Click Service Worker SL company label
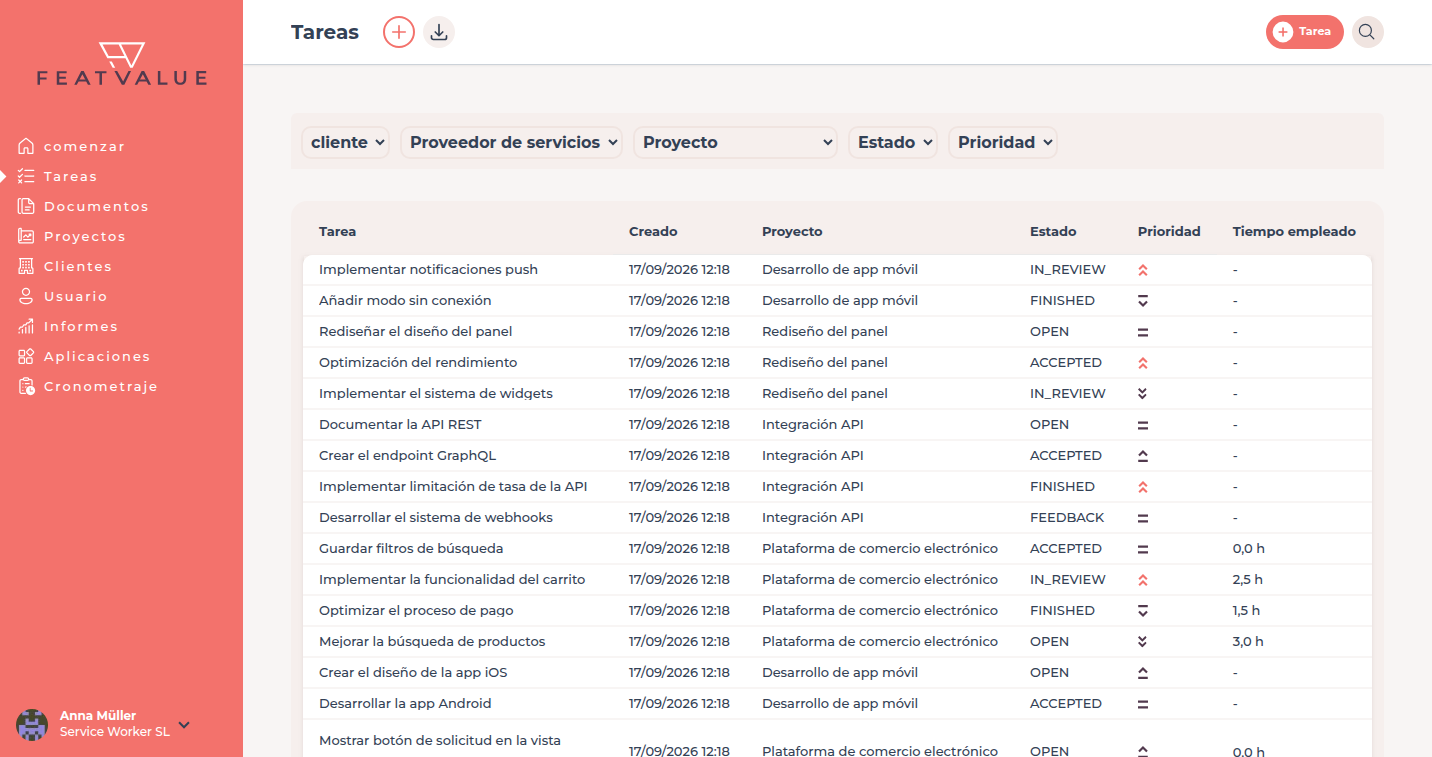This screenshot has height=757, width=1432. (115, 732)
